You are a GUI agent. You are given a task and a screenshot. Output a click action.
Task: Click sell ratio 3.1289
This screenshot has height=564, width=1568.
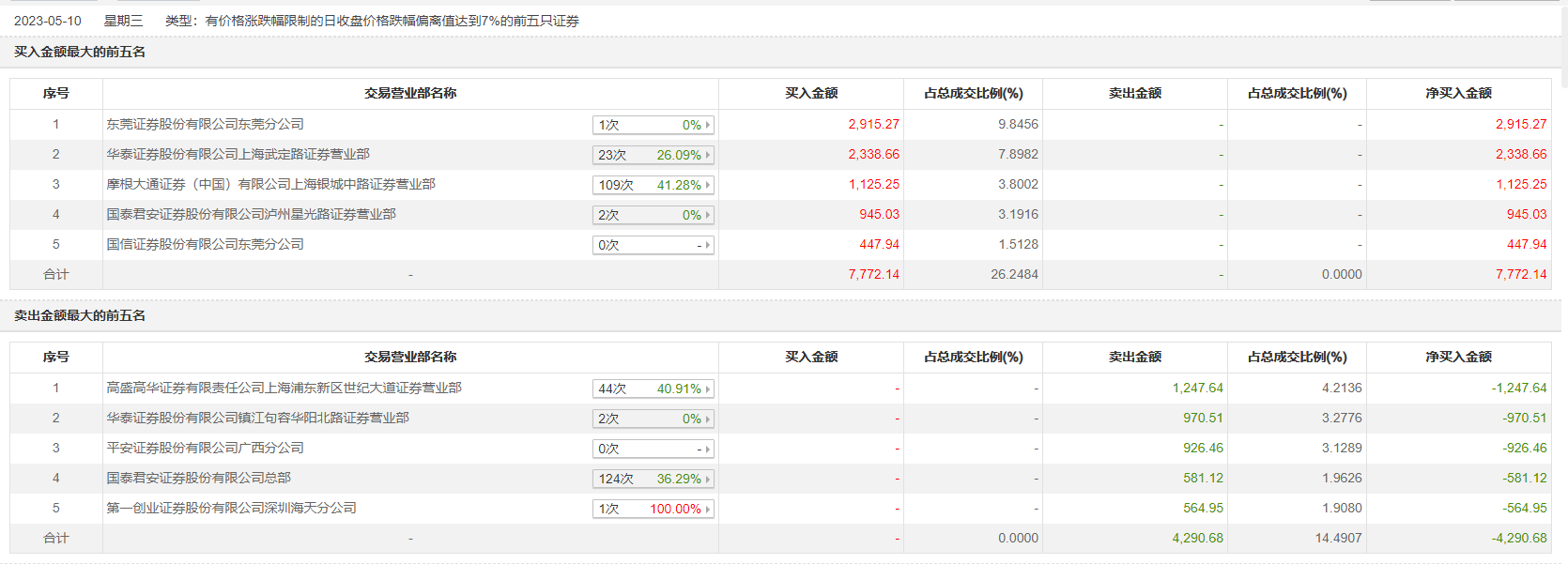(1342, 448)
